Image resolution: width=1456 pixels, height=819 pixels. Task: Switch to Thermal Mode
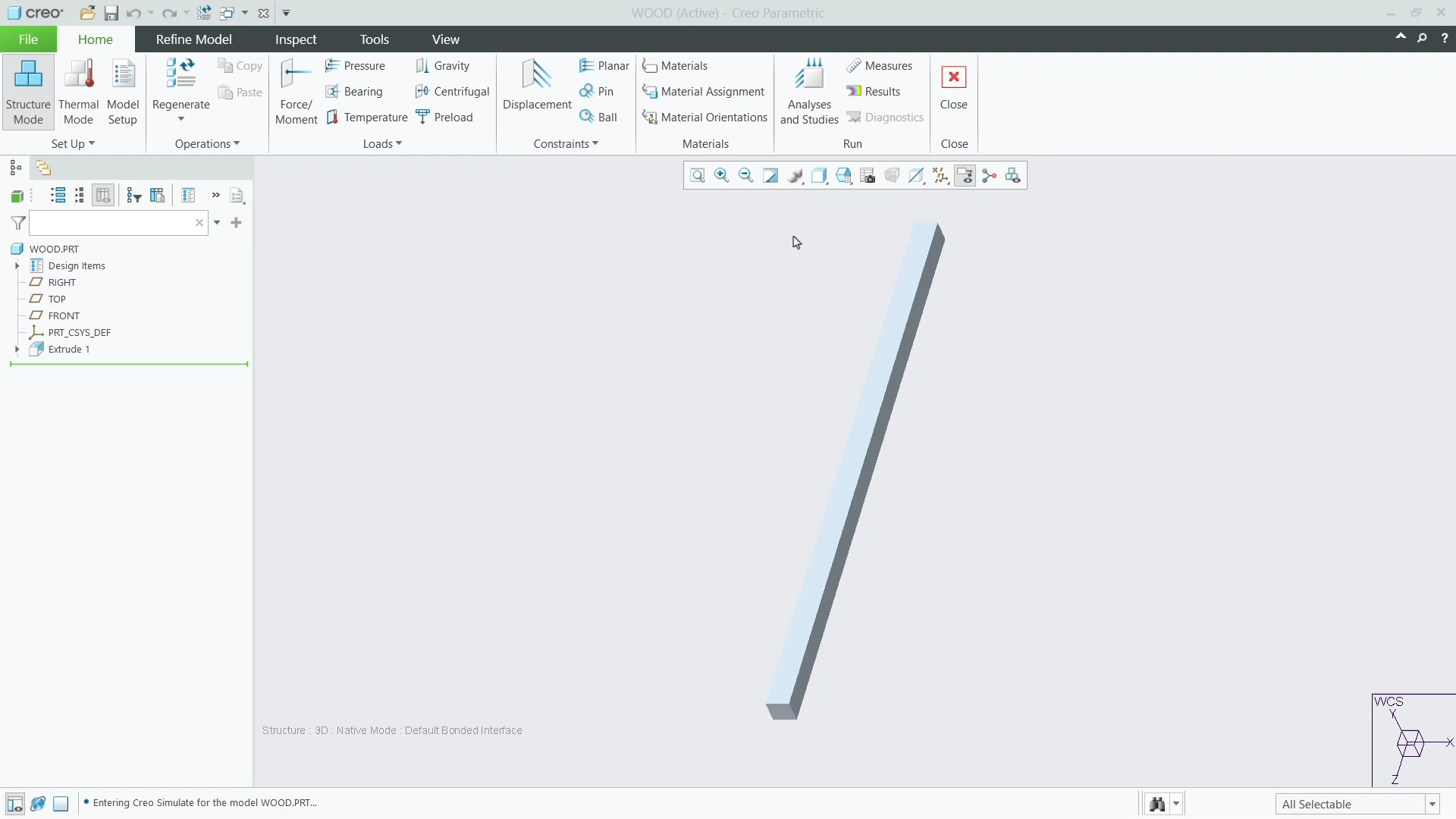pyautogui.click(x=78, y=92)
